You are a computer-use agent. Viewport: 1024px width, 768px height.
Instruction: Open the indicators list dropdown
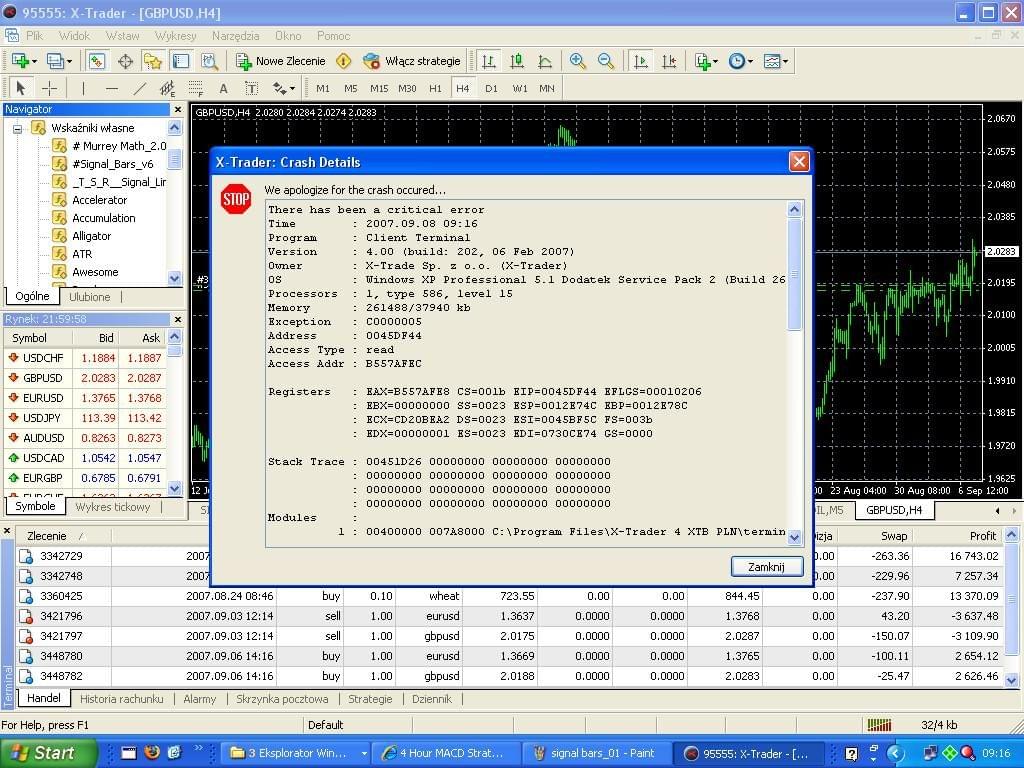click(706, 61)
